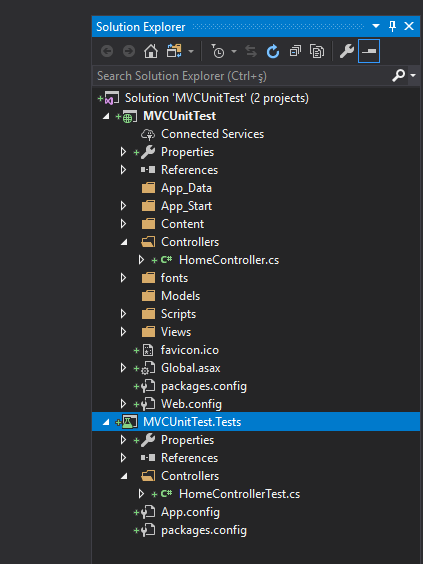Expand the App_Start folder
Viewport: 423px width, 564px height.
click(x=123, y=206)
